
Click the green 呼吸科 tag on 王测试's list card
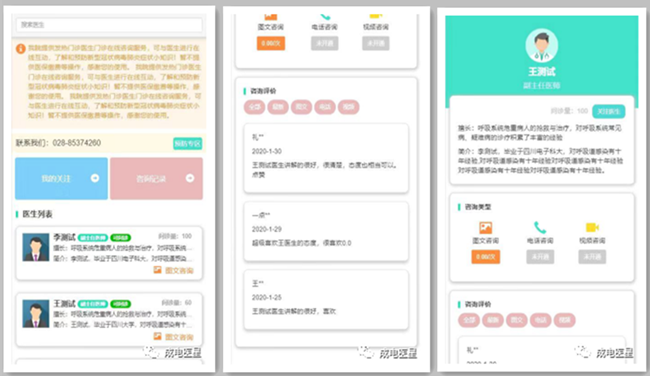(121, 304)
